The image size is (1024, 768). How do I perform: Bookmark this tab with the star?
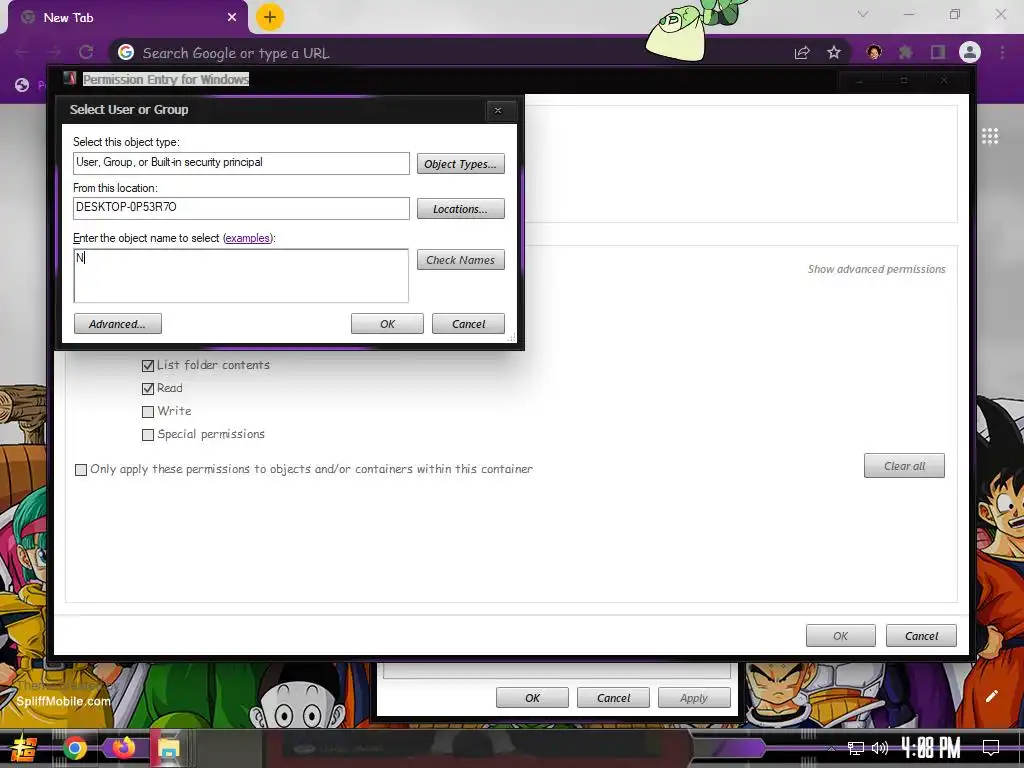click(x=834, y=53)
